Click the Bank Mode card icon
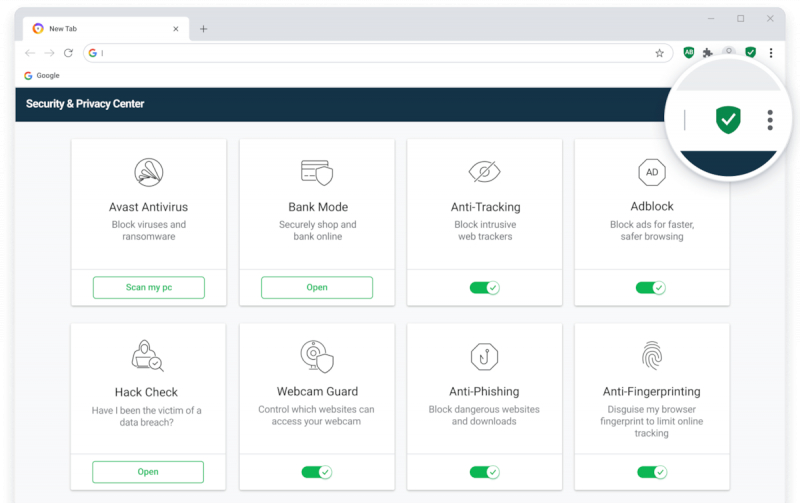 317,172
